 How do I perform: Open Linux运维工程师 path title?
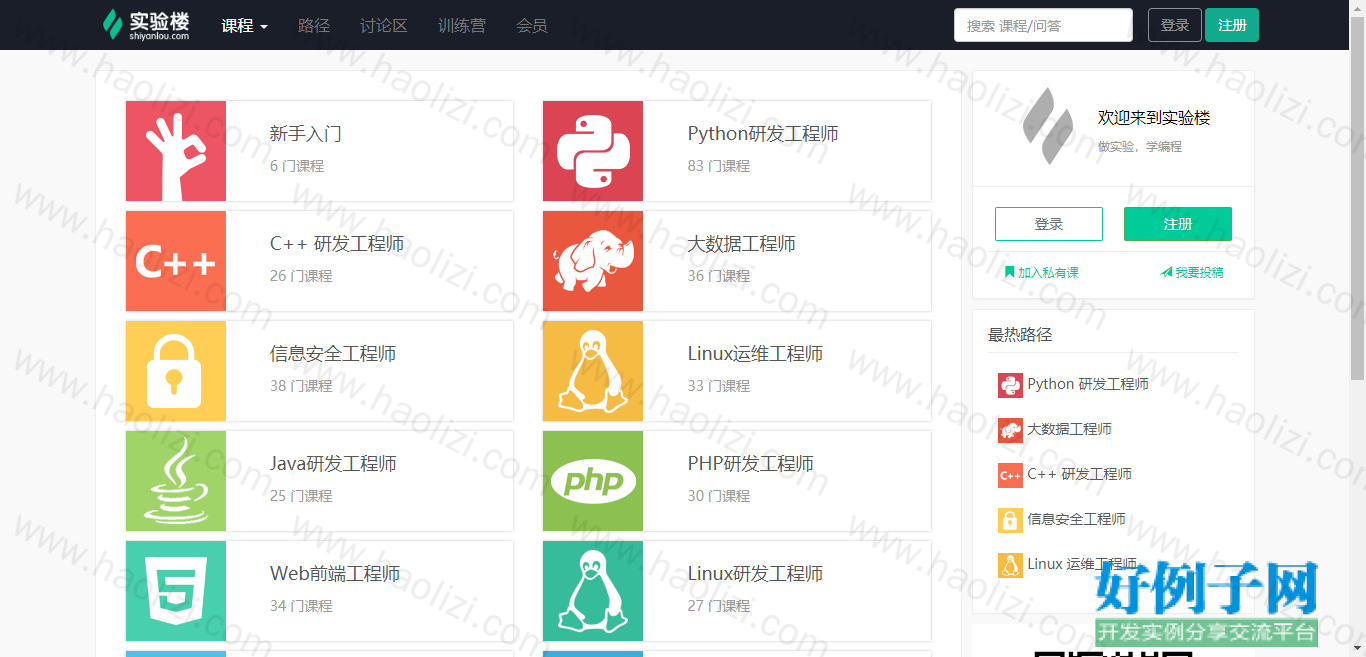[x=755, y=354]
